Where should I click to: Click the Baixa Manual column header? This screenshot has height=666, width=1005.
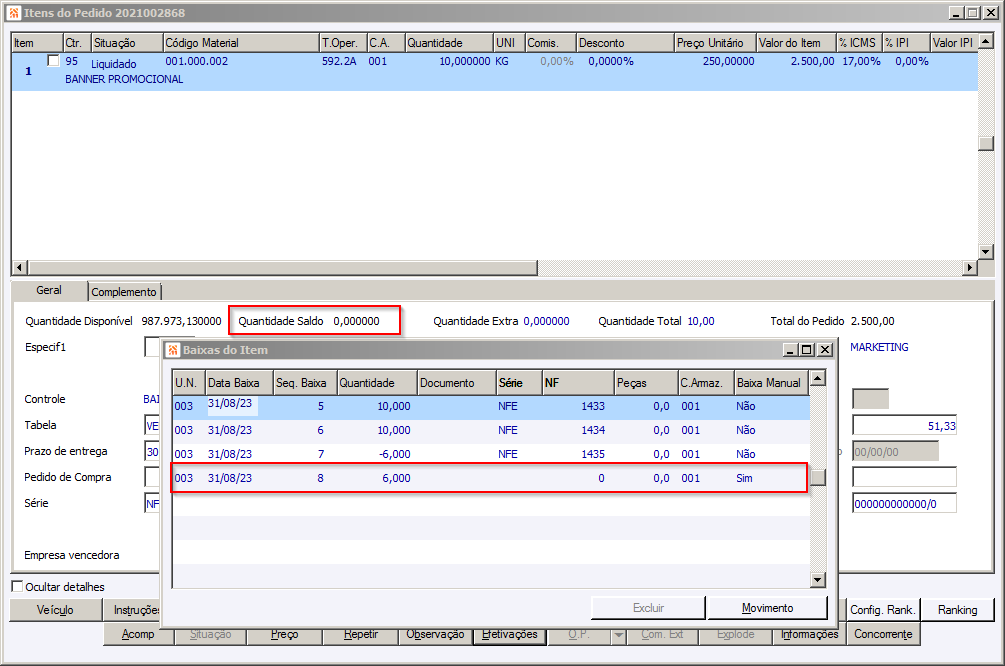click(x=771, y=383)
